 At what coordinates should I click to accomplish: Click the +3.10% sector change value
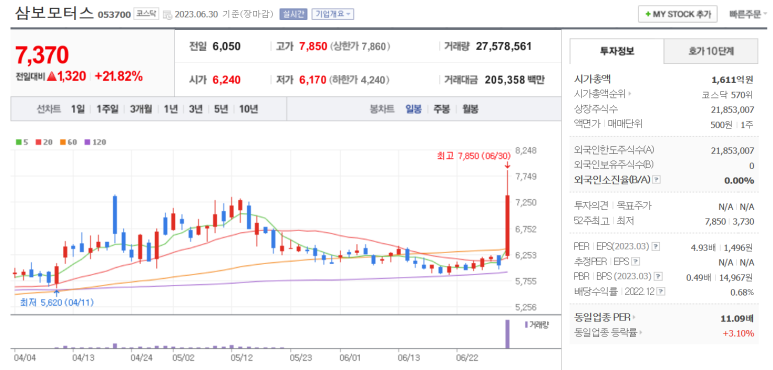coord(738,333)
